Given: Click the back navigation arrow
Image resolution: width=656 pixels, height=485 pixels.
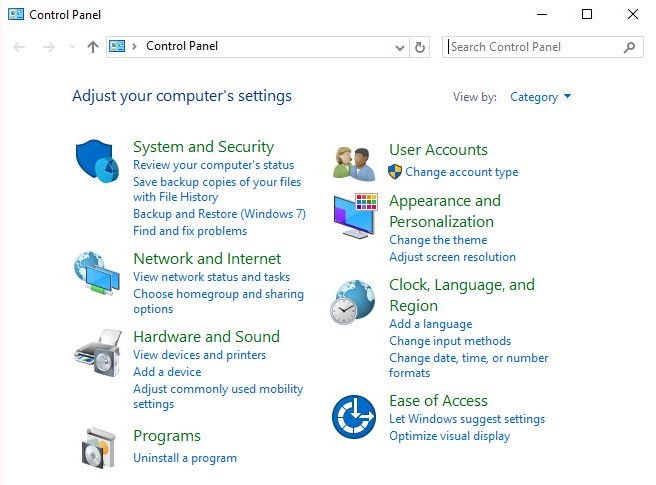Looking at the screenshot, I should (19, 47).
